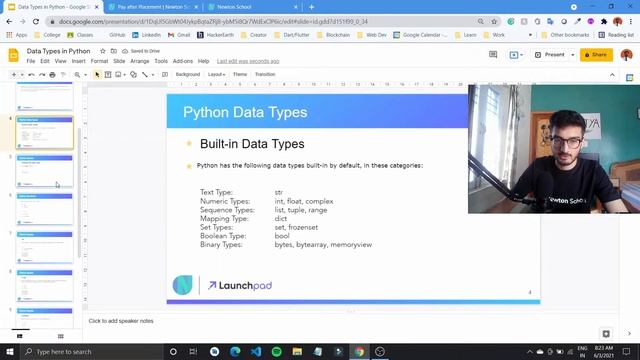The image size is (640, 360).
Task: Switch to the Newton School browser tab
Action: point(253,7)
